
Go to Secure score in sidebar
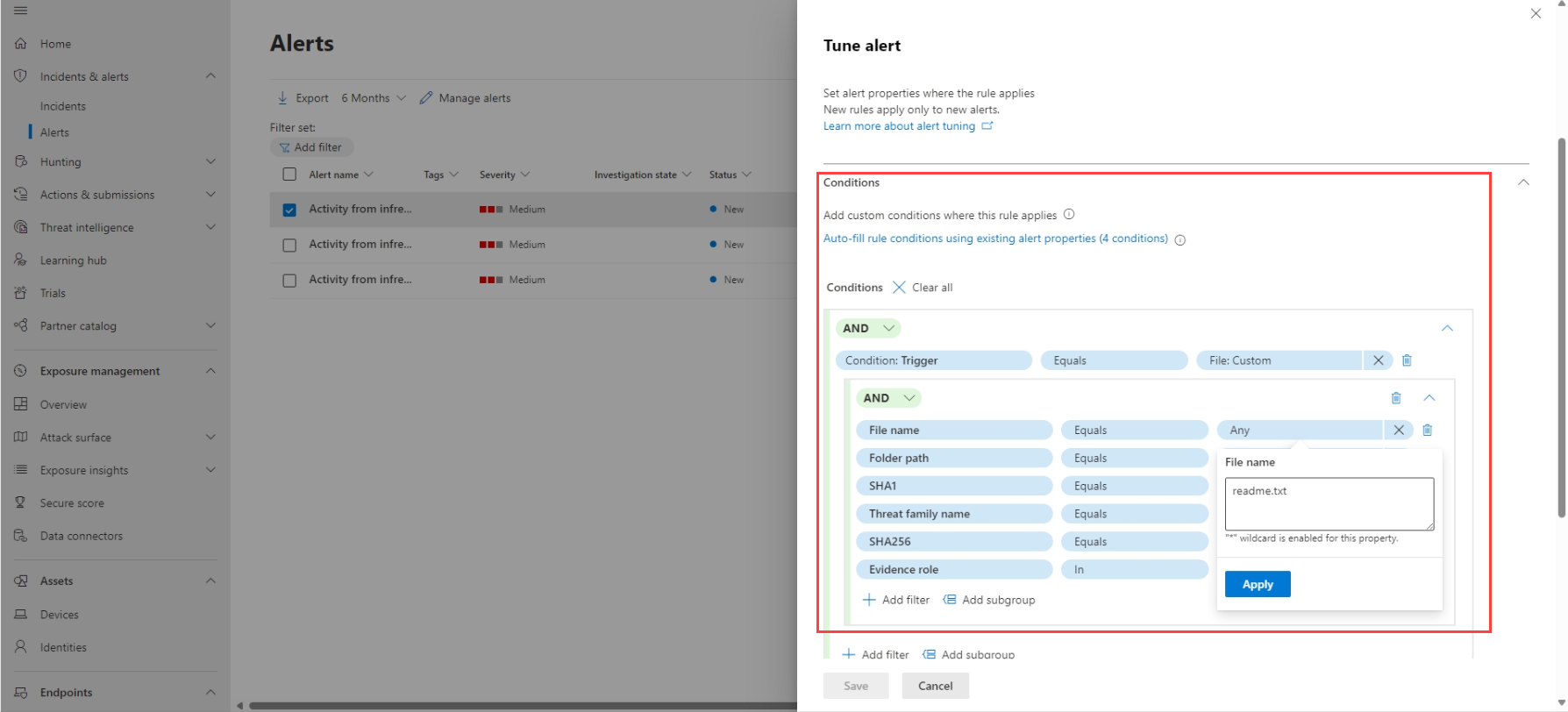72,503
